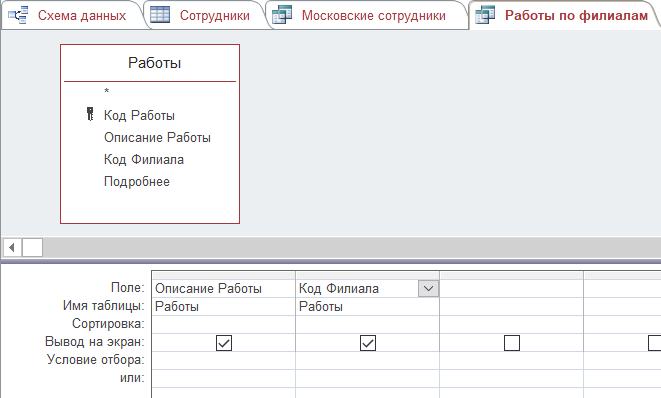Open the Код Филиала field dropdown

tap(428, 288)
